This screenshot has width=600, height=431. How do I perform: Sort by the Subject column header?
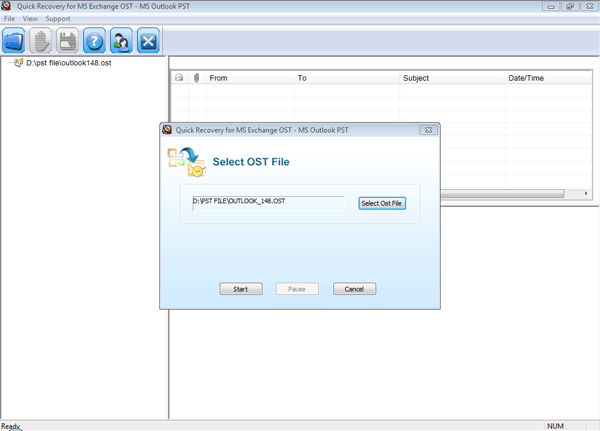(x=452, y=78)
